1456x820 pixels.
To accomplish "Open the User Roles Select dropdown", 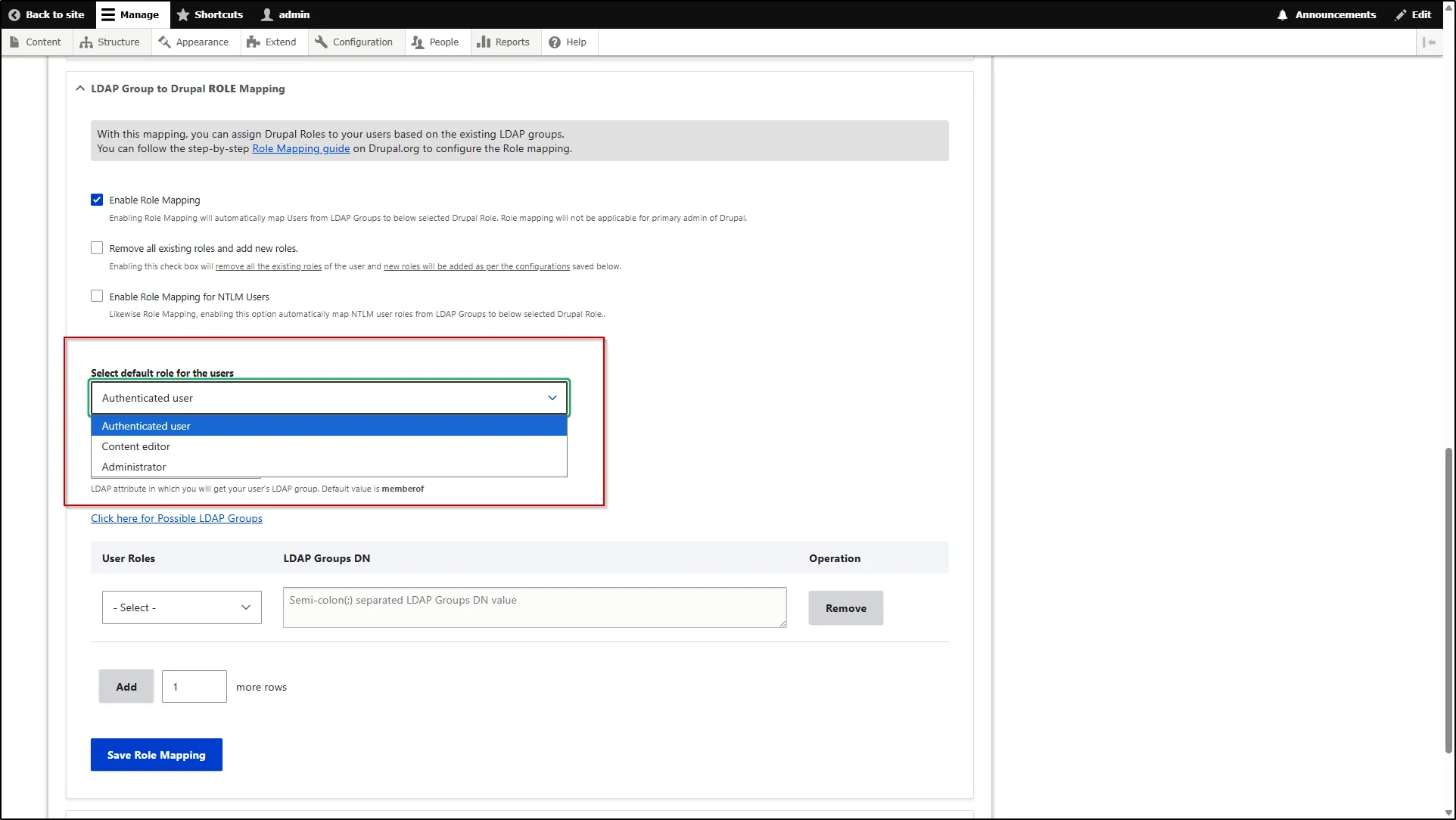I will point(181,607).
